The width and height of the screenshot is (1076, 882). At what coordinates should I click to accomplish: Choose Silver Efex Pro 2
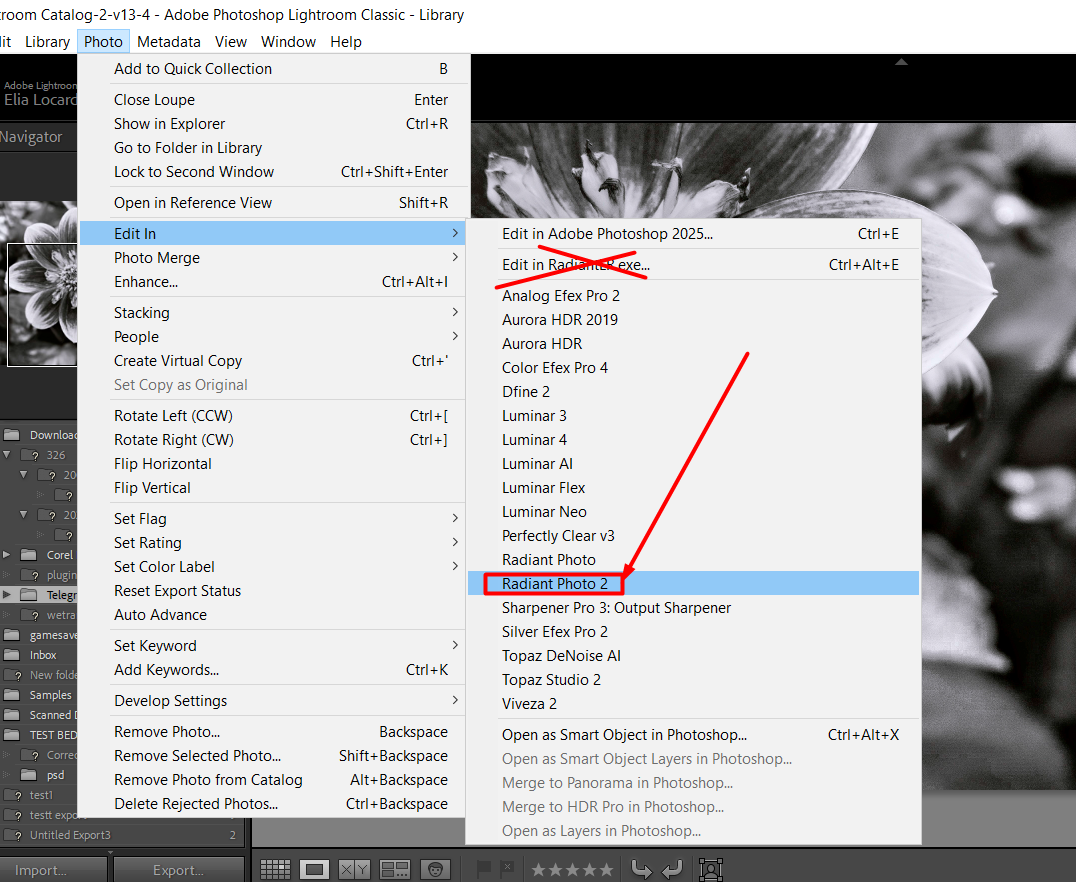(693, 631)
